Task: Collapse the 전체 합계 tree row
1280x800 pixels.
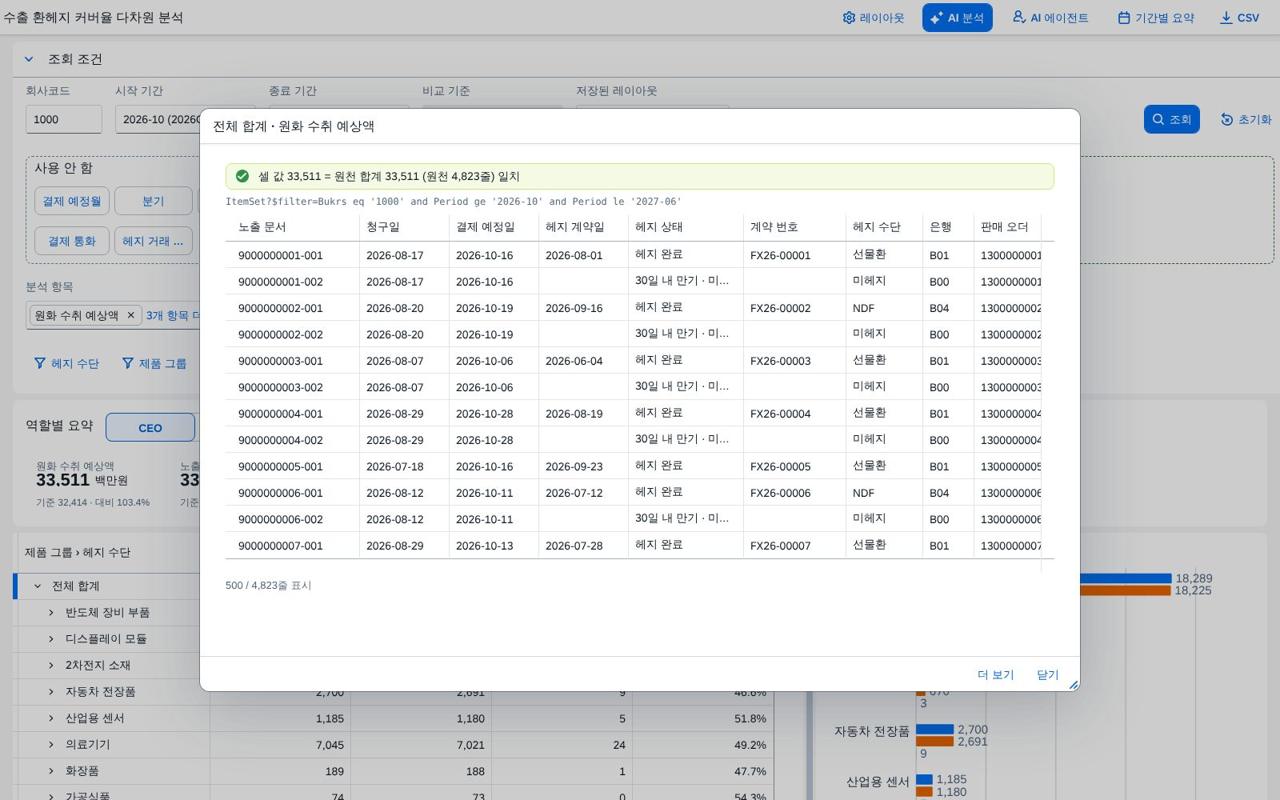Action: click(37, 586)
